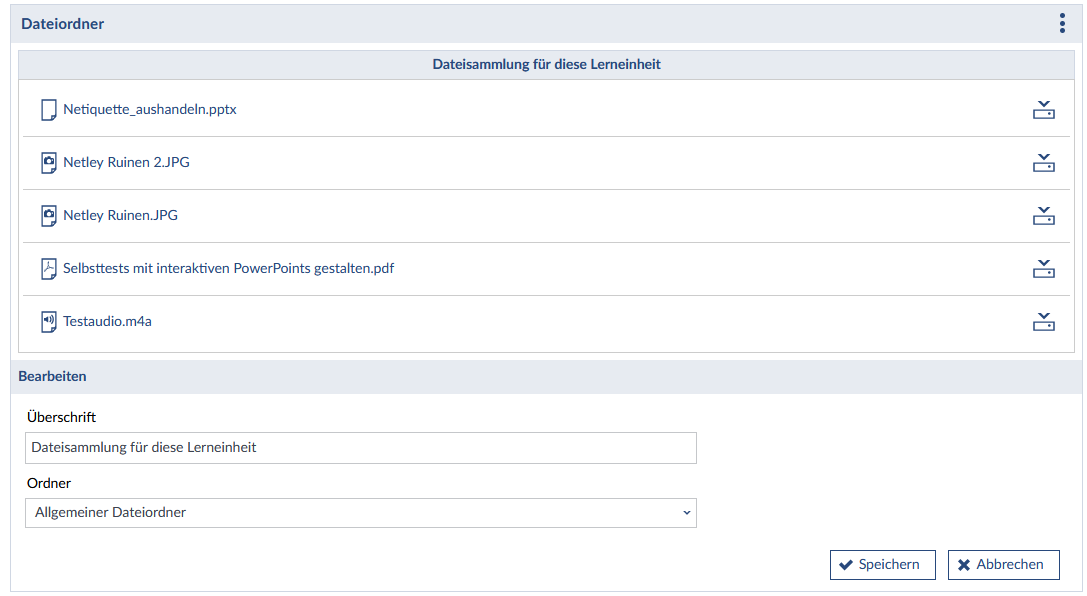
Task: Click download icon for Netley Ruinen 2.JPG
Action: [1043, 163]
